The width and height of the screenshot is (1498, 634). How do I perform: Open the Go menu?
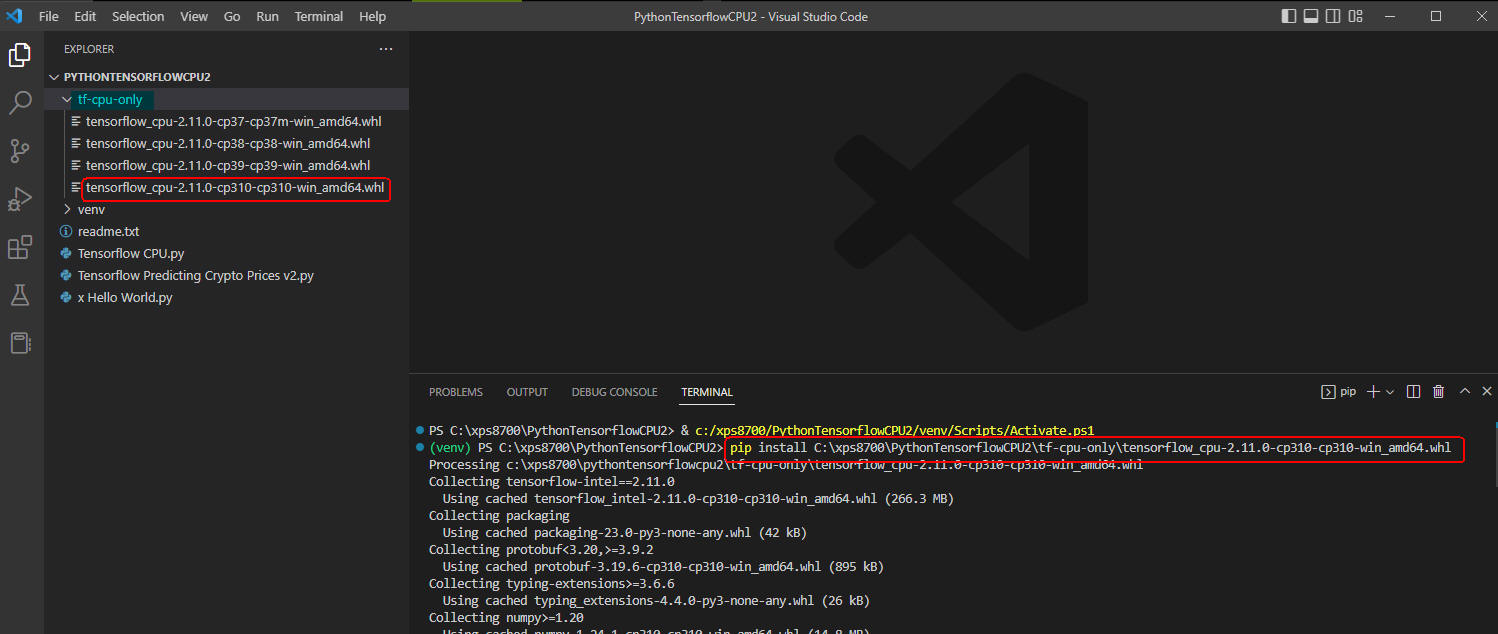[232, 16]
